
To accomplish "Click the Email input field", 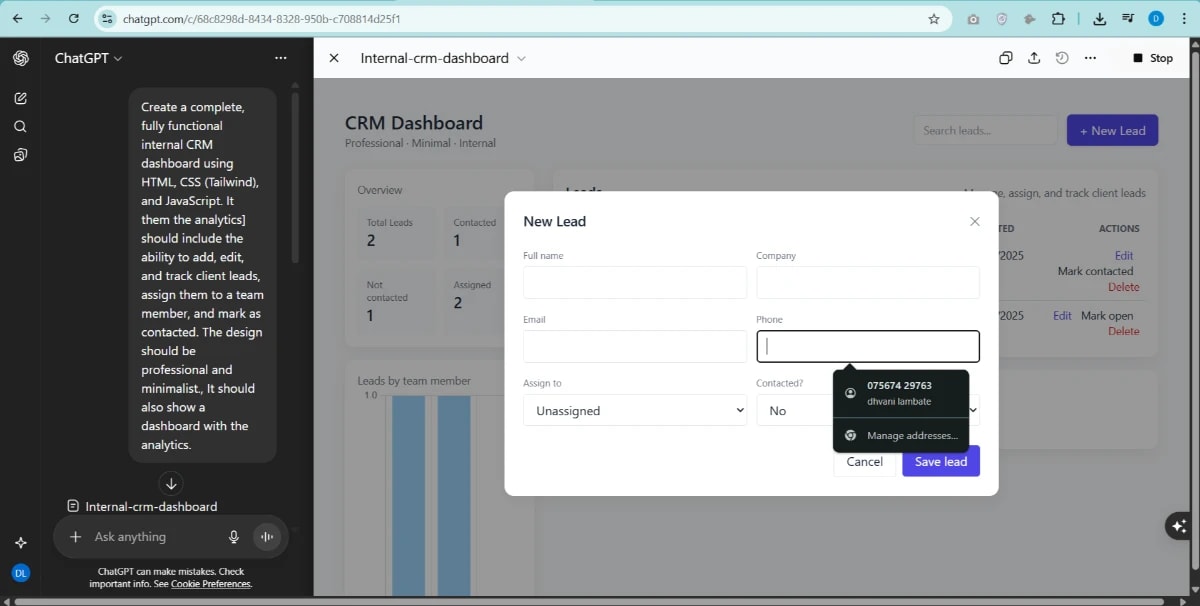I will point(635,346).
